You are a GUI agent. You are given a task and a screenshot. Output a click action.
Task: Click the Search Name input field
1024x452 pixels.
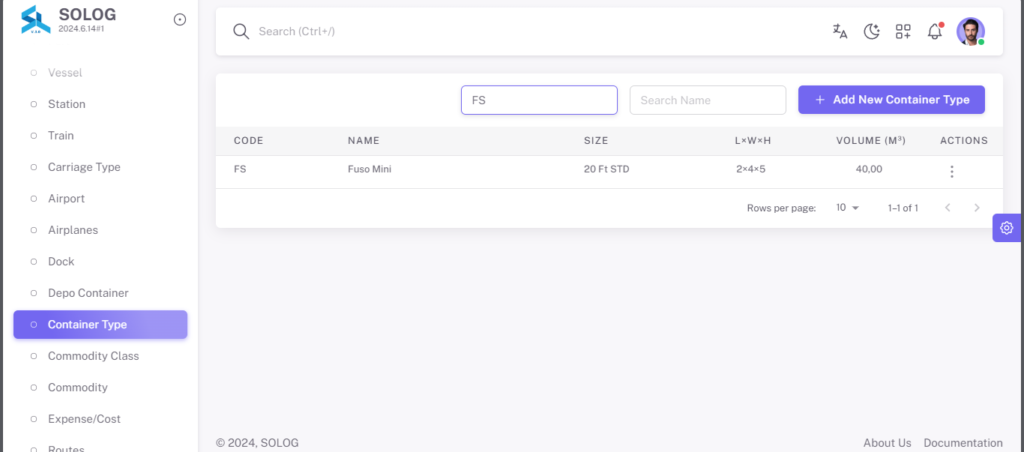[x=708, y=100]
